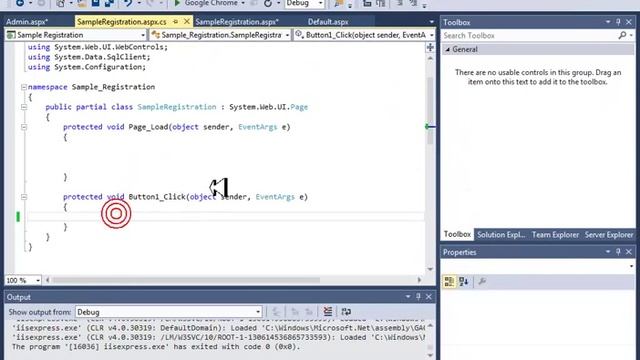This screenshot has width=640, height=360.
Task: Close the SampleRegistration.aspx.cs tab
Action: coord(187,21)
